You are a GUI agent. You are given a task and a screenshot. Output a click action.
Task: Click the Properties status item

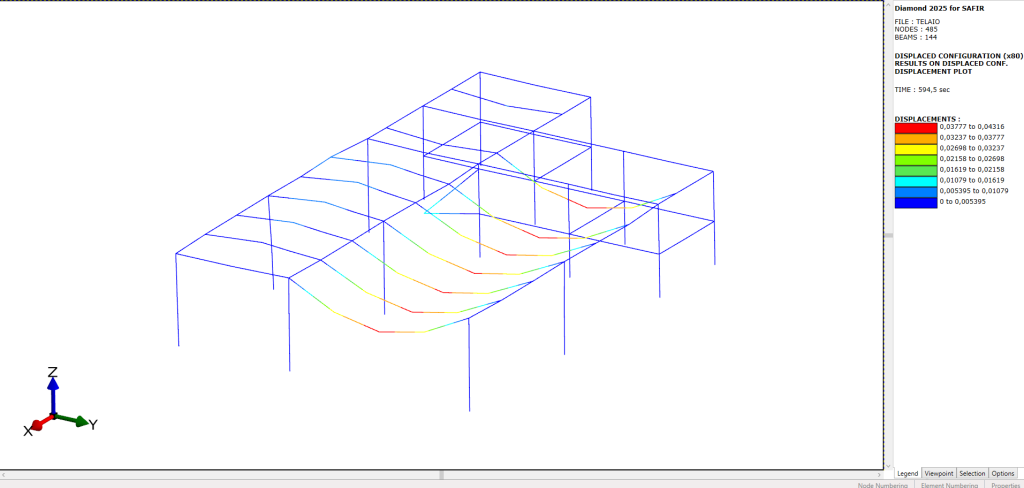[1004, 484]
